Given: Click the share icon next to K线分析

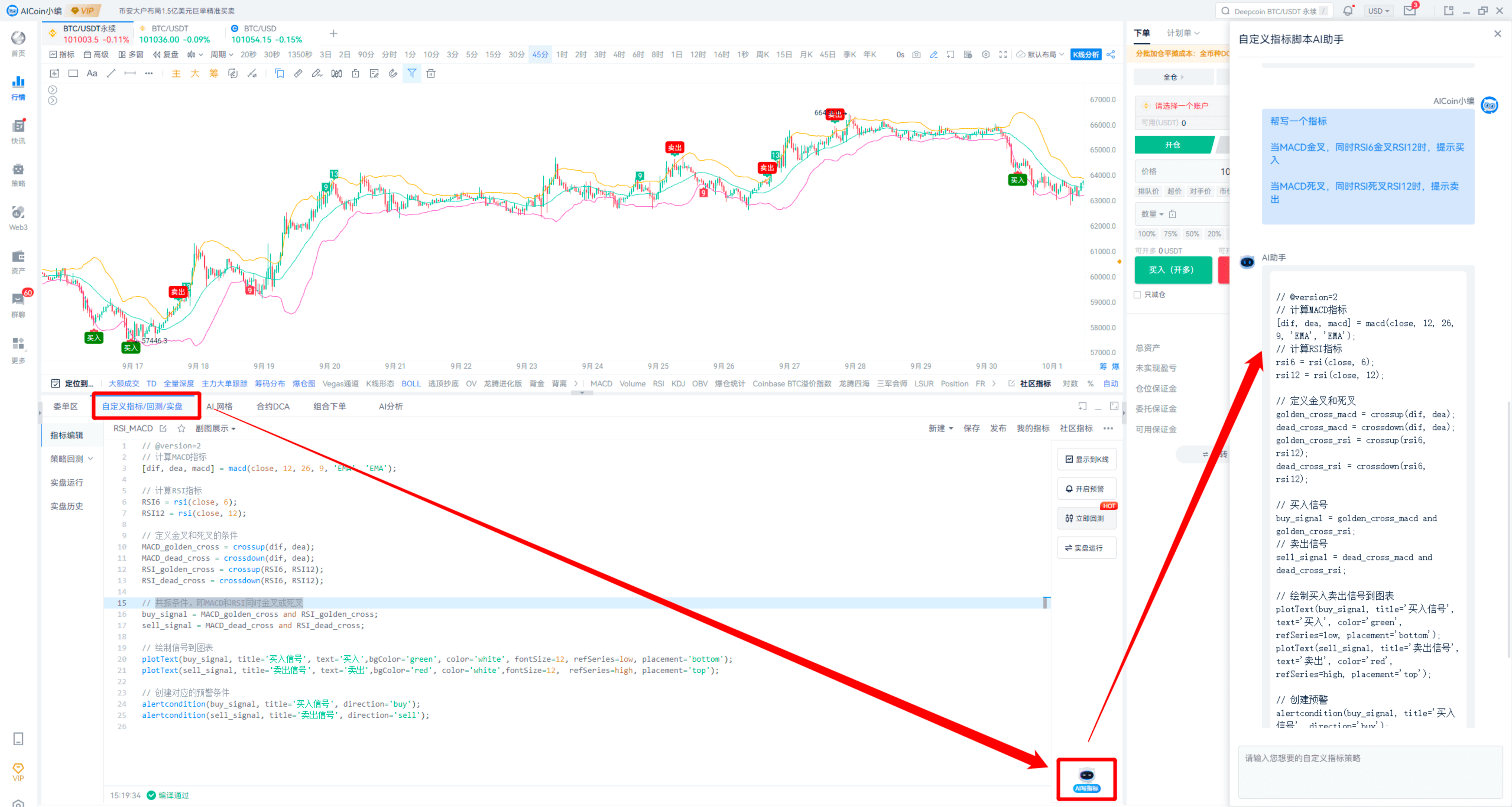Looking at the screenshot, I should point(1110,55).
